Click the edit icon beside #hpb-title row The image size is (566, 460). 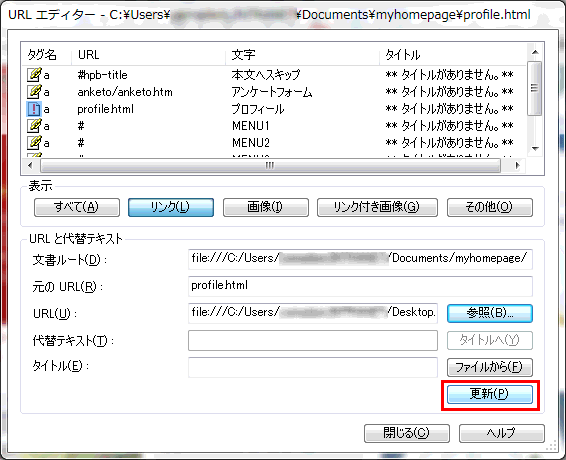pyautogui.click(x=34, y=75)
